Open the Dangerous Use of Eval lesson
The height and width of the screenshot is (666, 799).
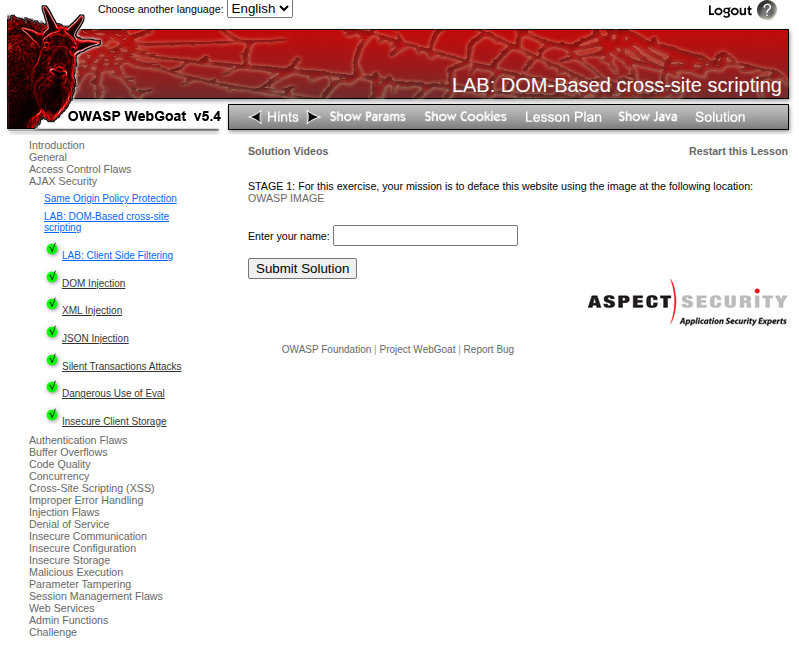pyautogui.click(x=113, y=393)
